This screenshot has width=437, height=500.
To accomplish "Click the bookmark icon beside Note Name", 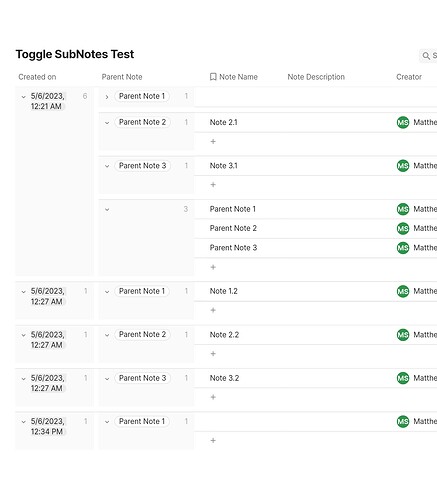I will [x=213, y=77].
